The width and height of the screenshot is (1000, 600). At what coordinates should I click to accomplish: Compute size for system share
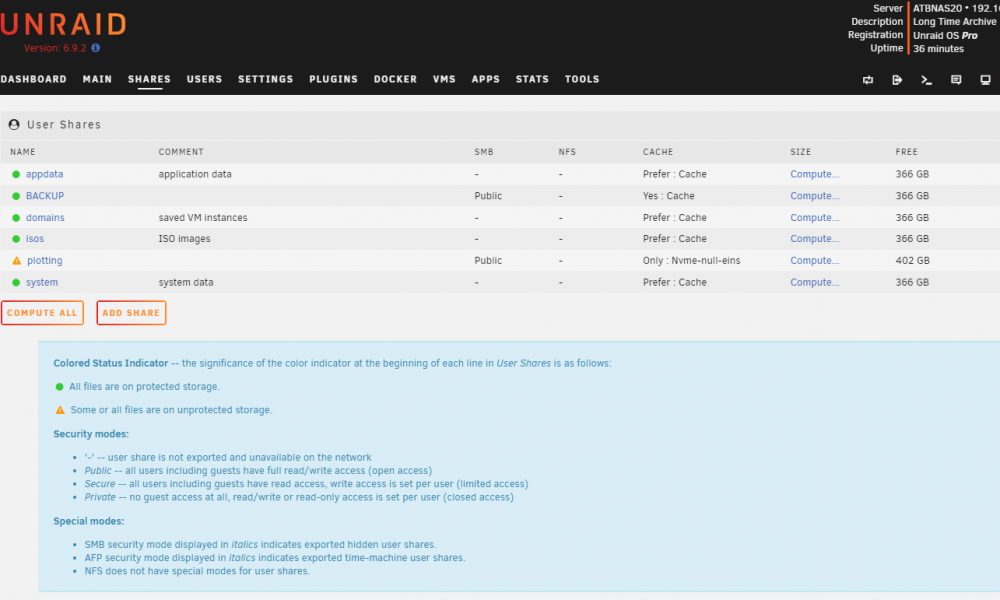[x=814, y=282]
